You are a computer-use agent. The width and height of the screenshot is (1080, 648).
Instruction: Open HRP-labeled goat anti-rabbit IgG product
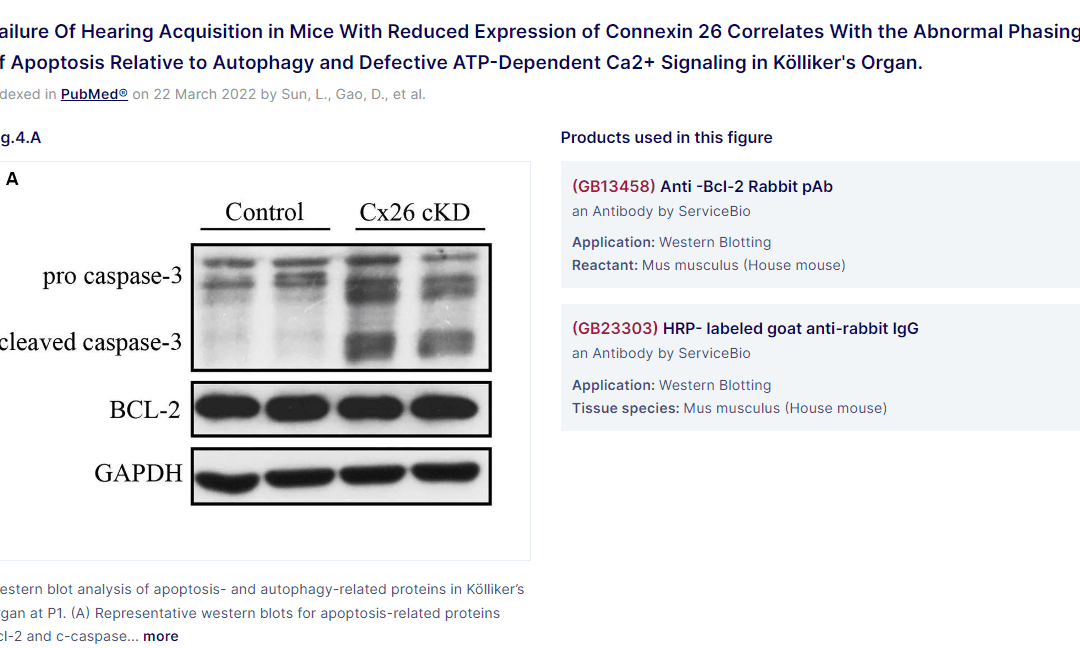tap(790, 328)
